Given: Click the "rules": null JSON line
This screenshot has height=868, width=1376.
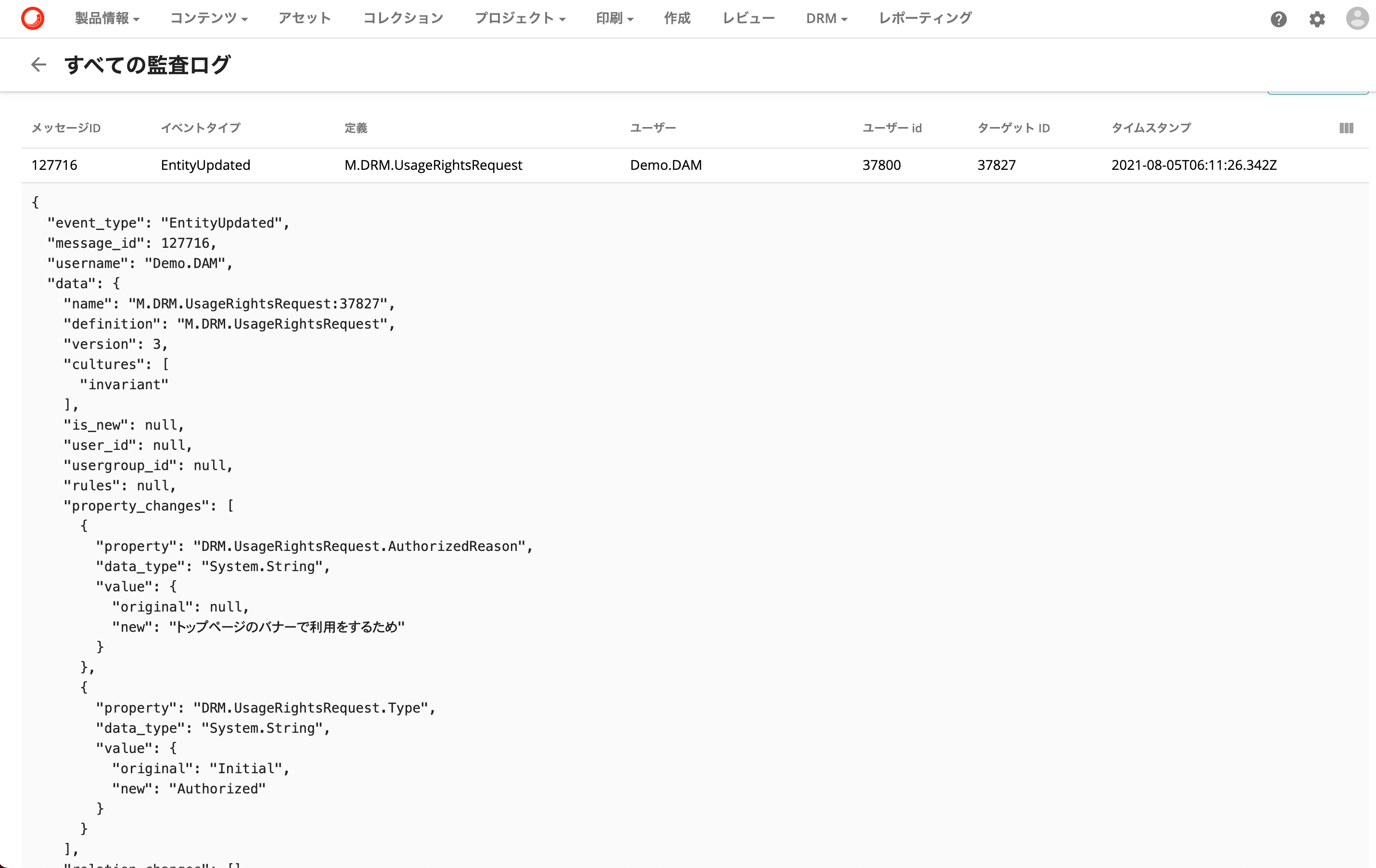Looking at the screenshot, I should tap(120, 485).
